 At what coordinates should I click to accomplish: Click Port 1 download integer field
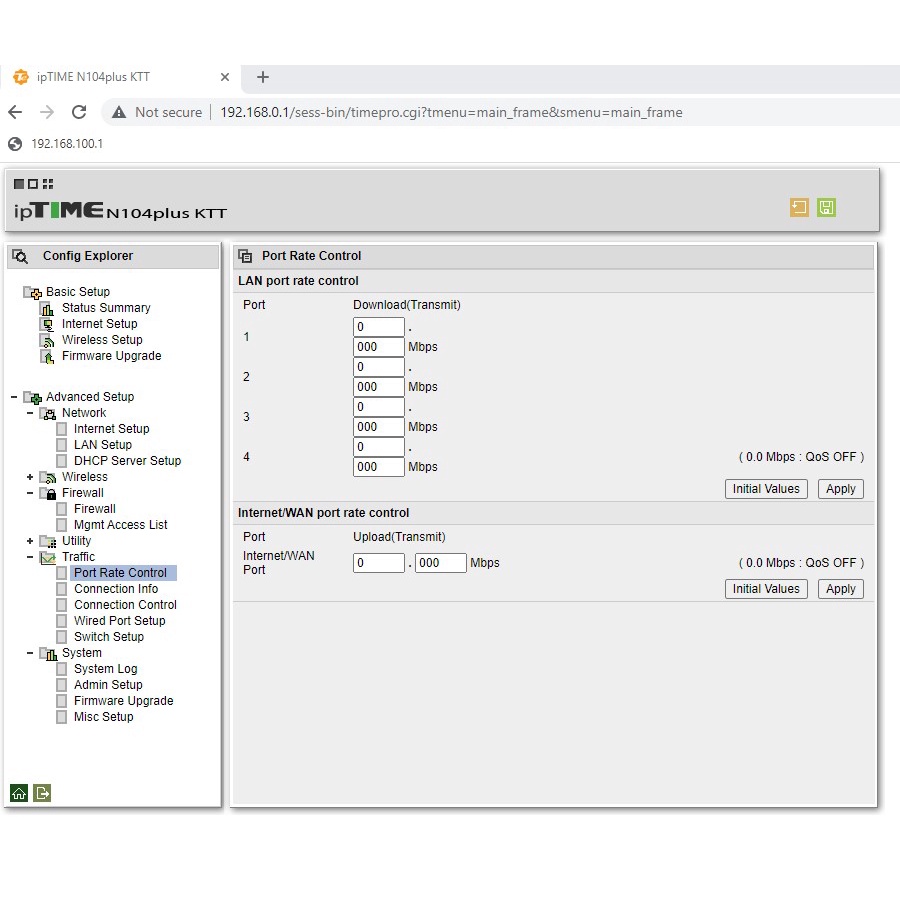(x=378, y=327)
